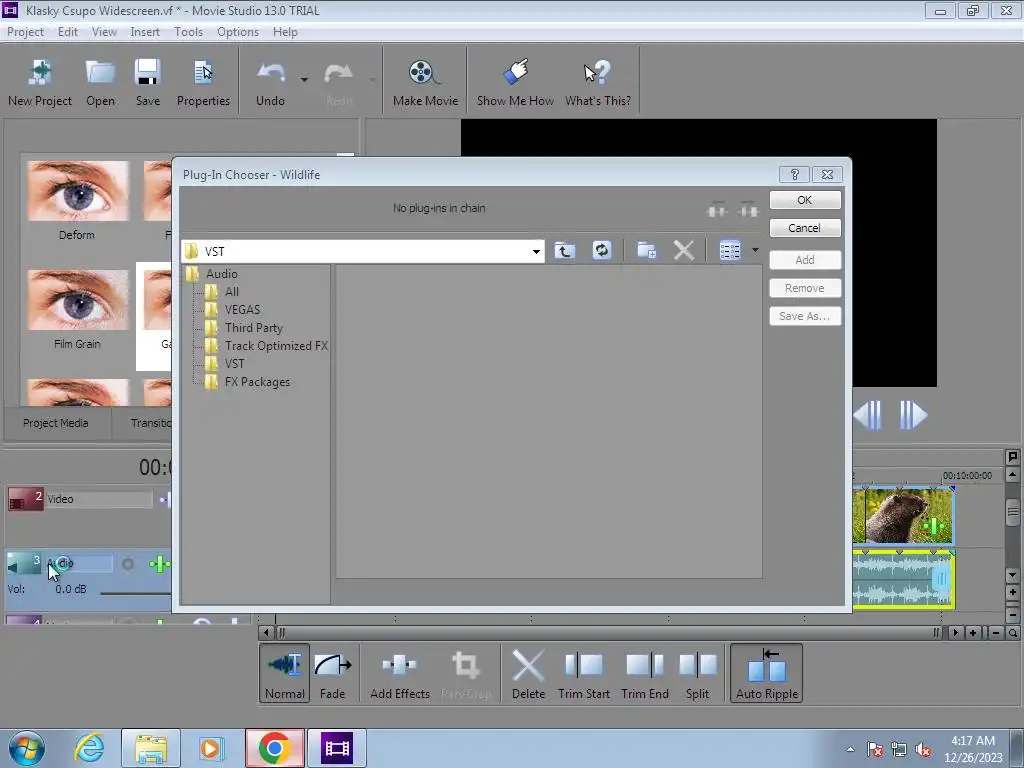
Task: Create new plug-in folder
Action: point(647,250)
